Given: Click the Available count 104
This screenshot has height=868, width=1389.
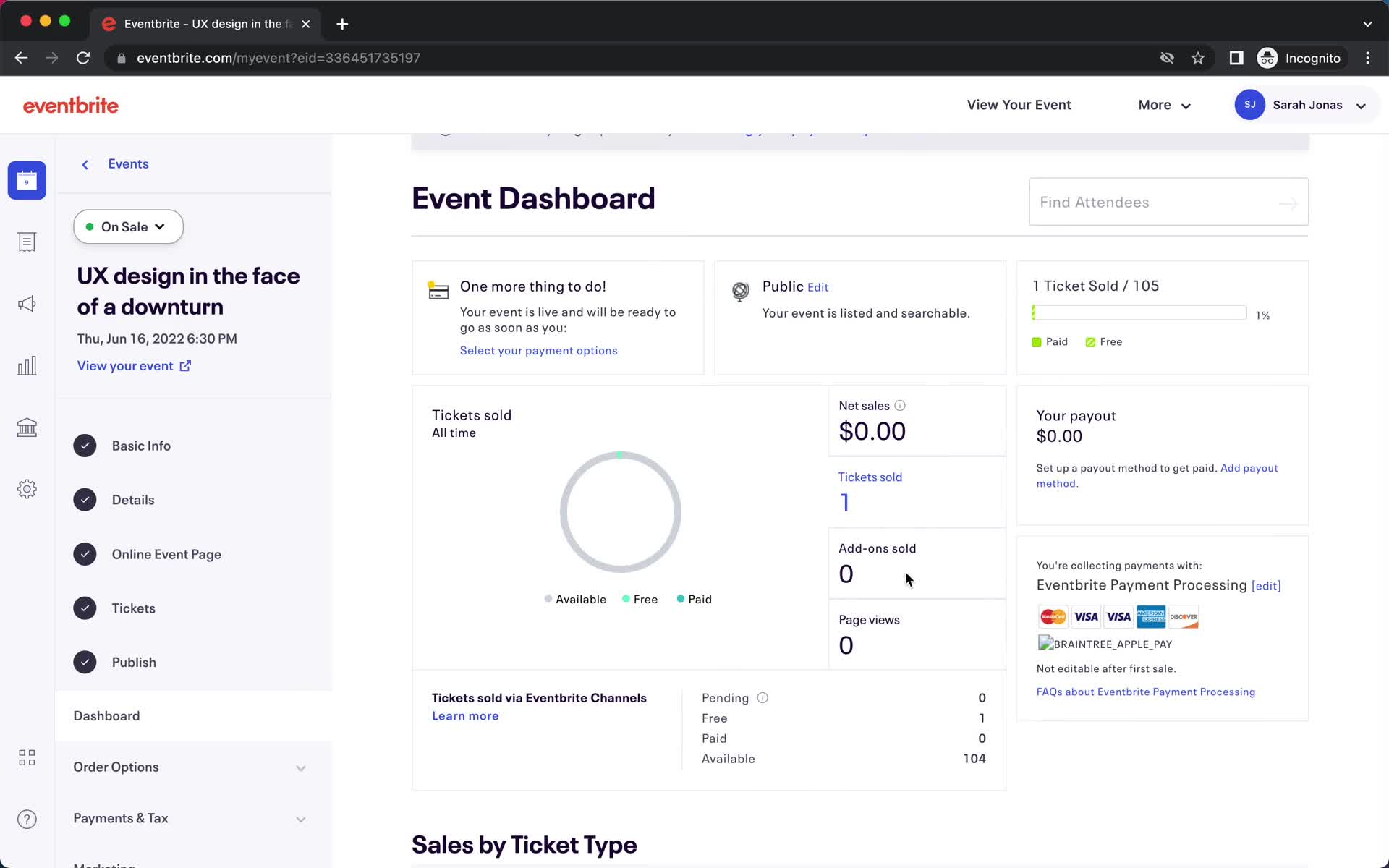Looking at the screenshot, I should click(x=974, y=759).
